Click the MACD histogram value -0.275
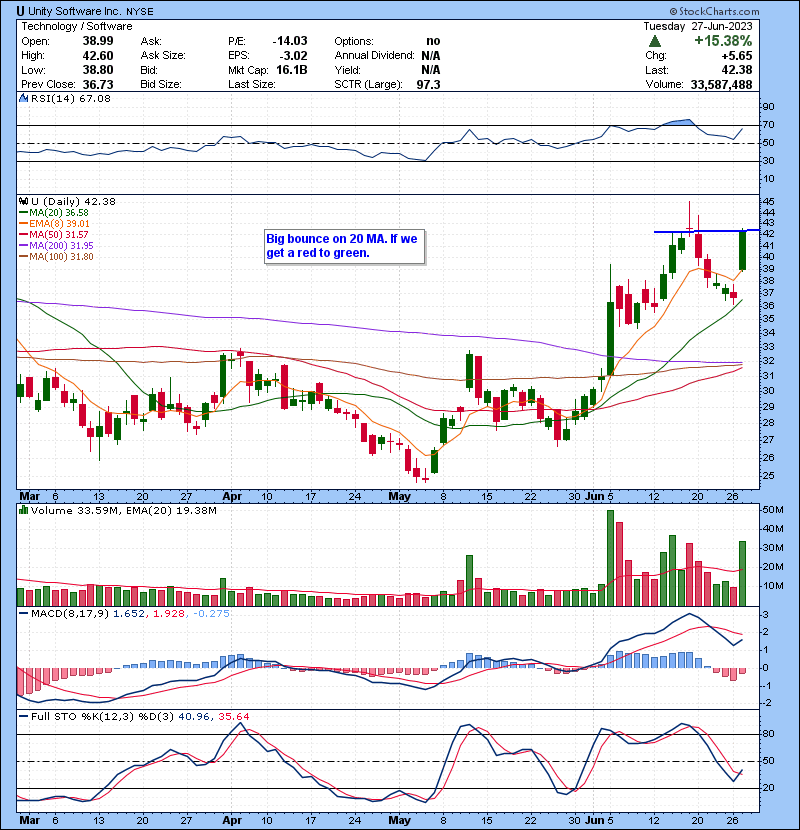800x830 pixels. point(211,614)
